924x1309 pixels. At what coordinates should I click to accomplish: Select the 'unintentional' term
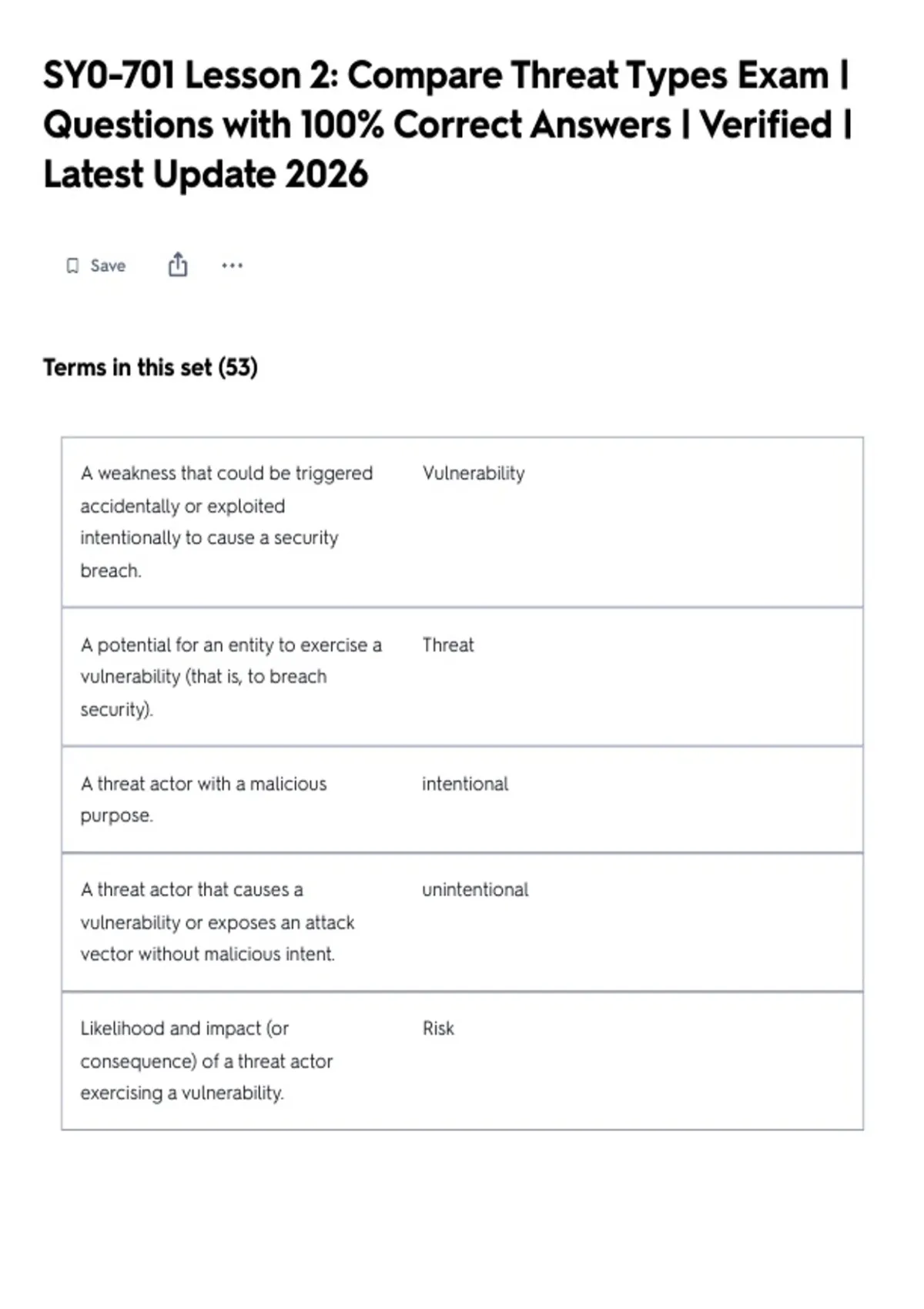pyautogui.click(x=475, y=889)
